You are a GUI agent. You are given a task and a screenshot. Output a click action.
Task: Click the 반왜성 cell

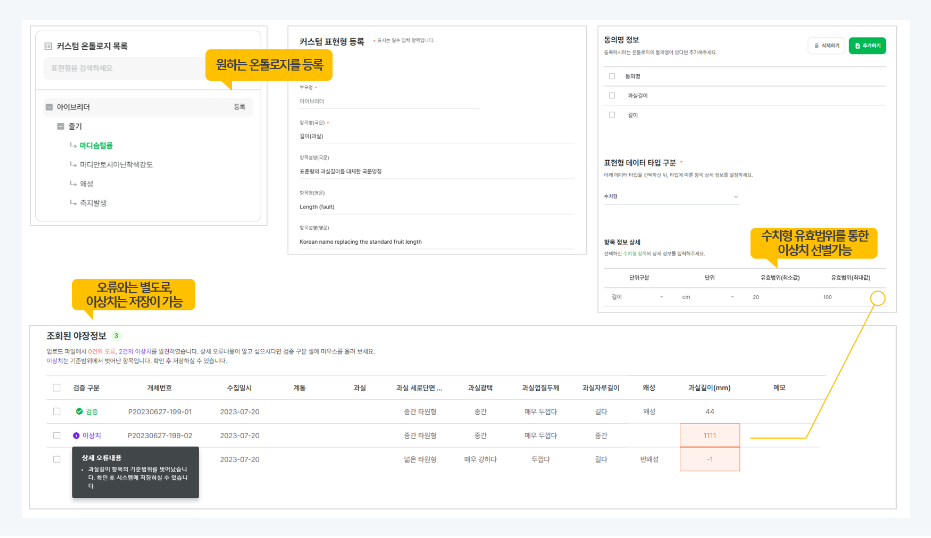pos(649,460)
